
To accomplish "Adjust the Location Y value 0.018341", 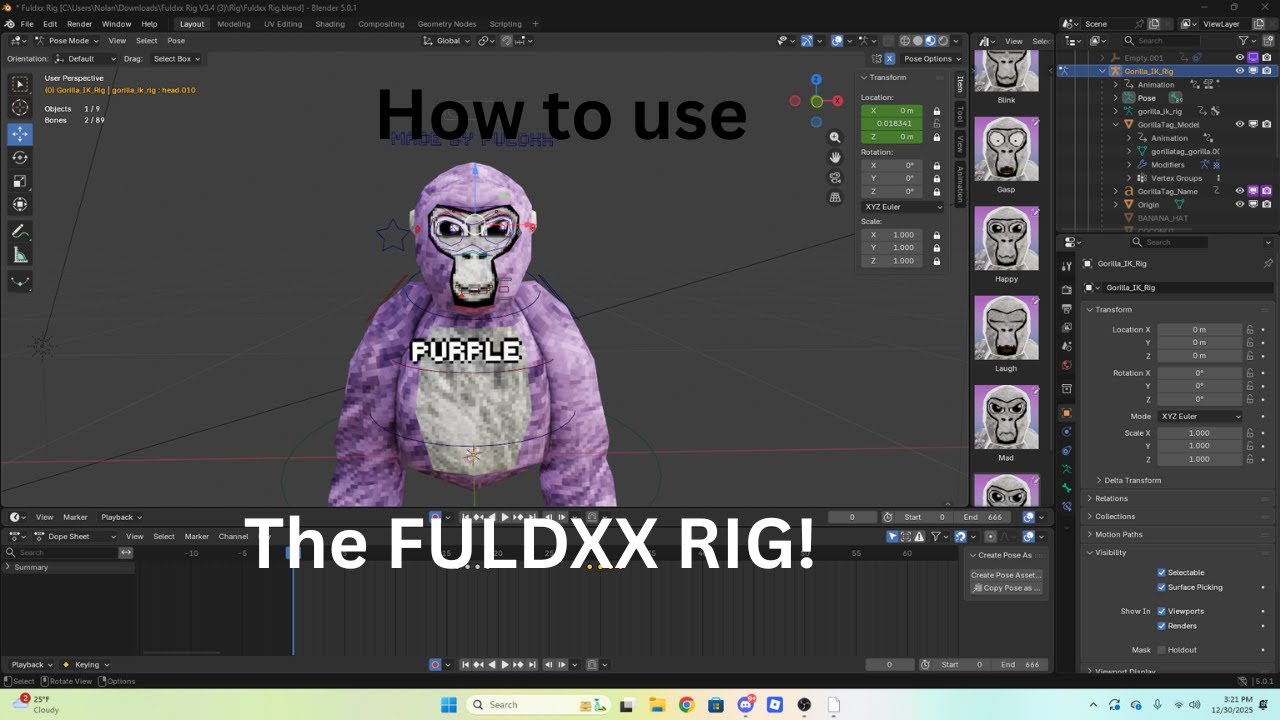I will (891, 124).
